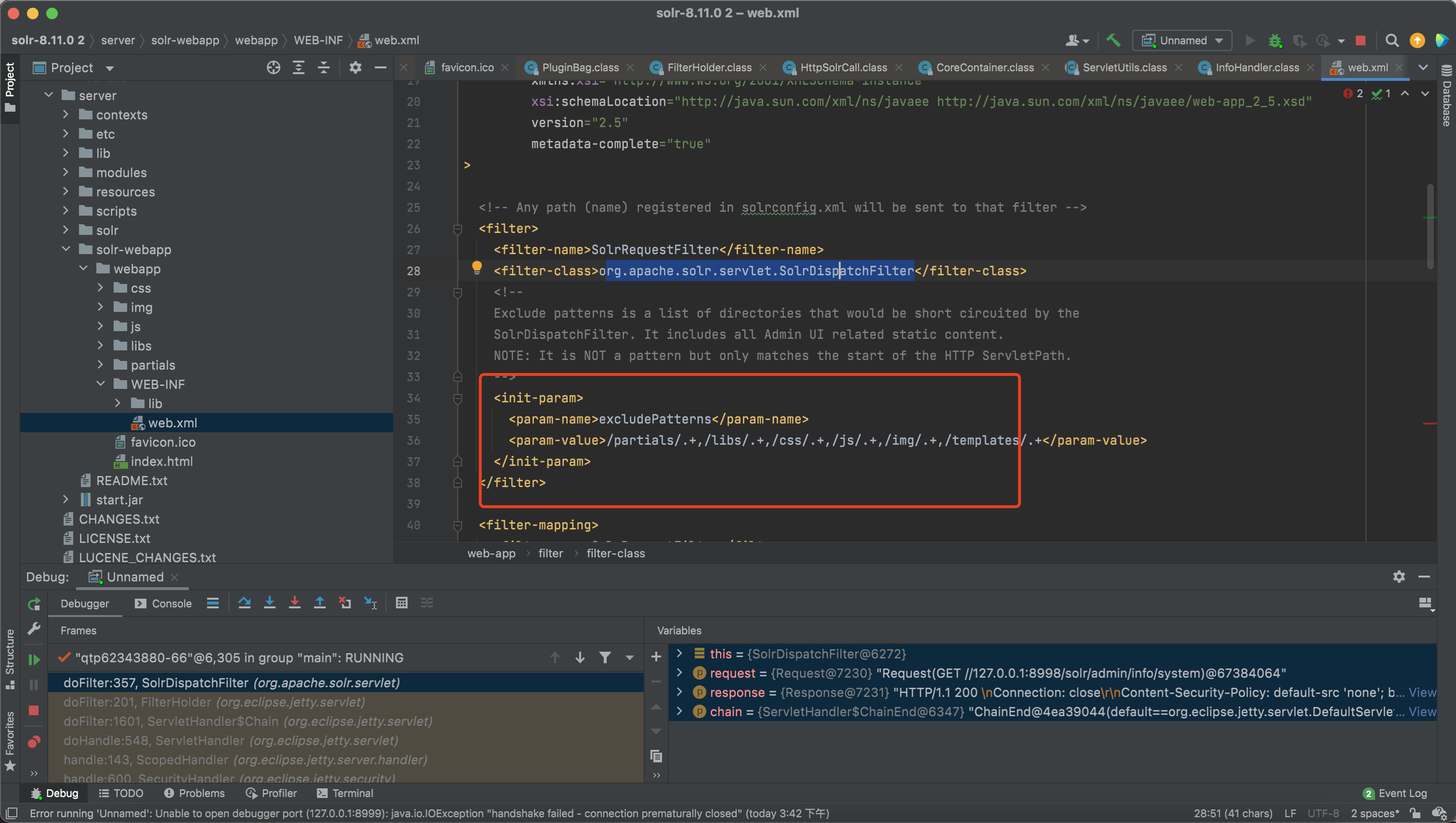Open Search Everywhere via the magnifier icon

coord(1391,41)
